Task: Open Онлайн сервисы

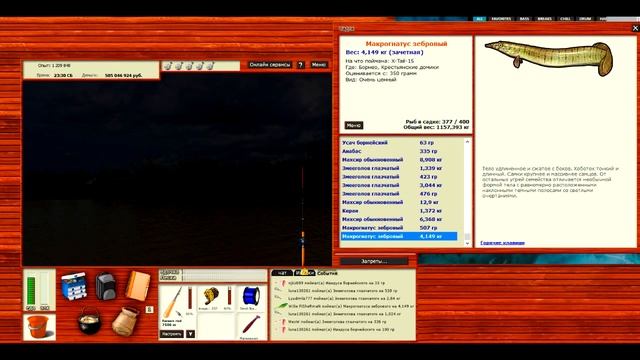Action: 270,65
